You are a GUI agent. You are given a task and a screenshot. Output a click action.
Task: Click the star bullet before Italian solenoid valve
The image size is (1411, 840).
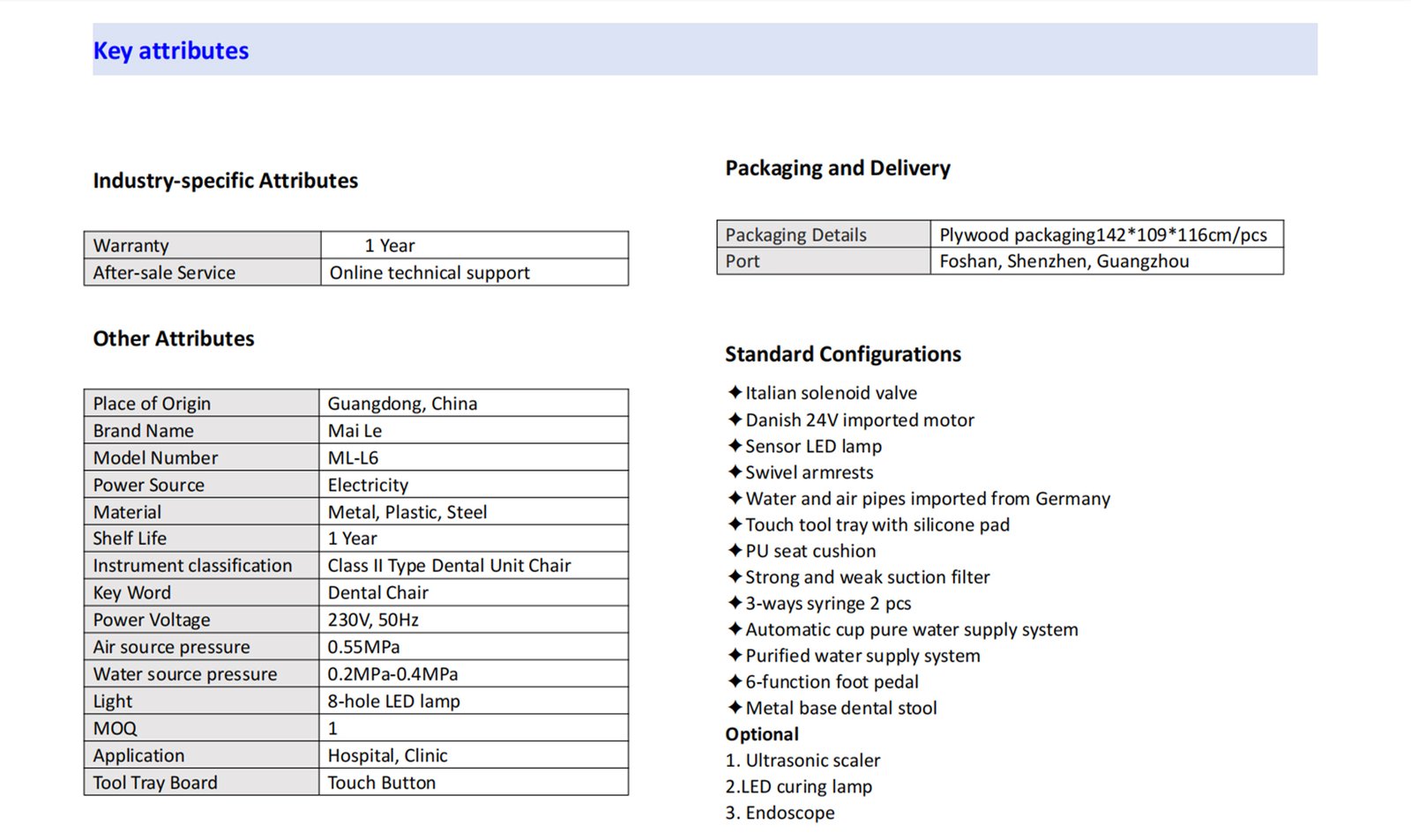[735, 392]
